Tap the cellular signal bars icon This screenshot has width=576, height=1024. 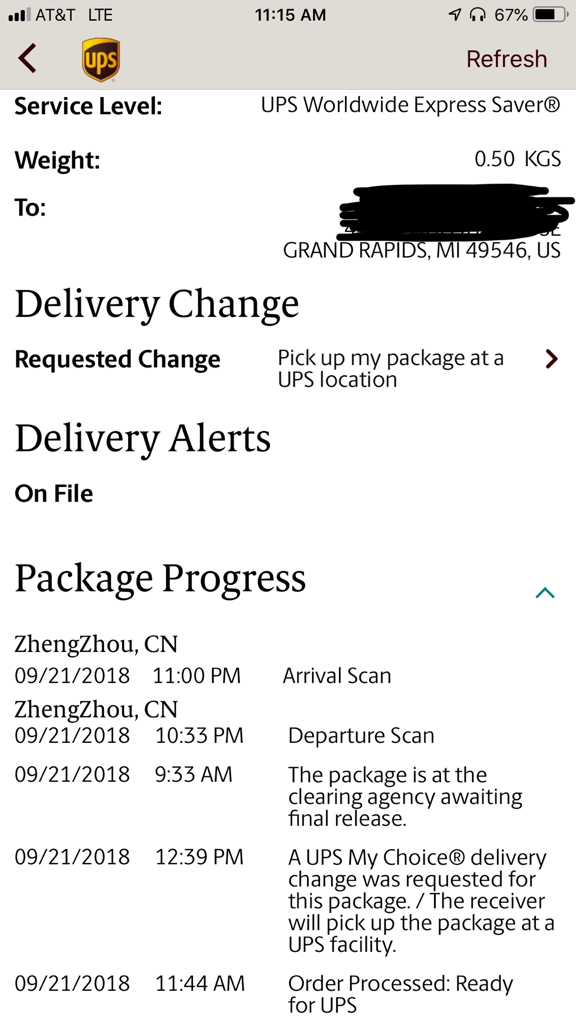(19, 14)
